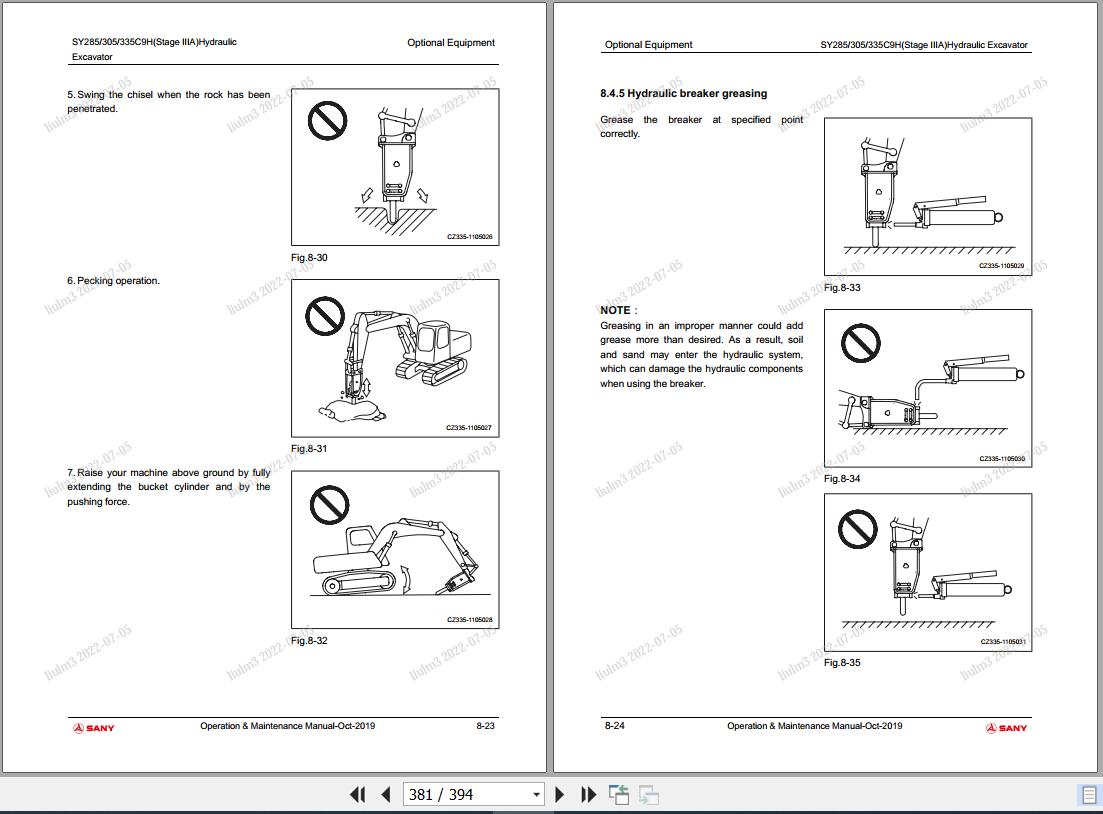Image resolution: width=1103 pixels, height=814 pixels.
Task: Click the '6. Pecking operation.' text
Action: pos(113,281)
